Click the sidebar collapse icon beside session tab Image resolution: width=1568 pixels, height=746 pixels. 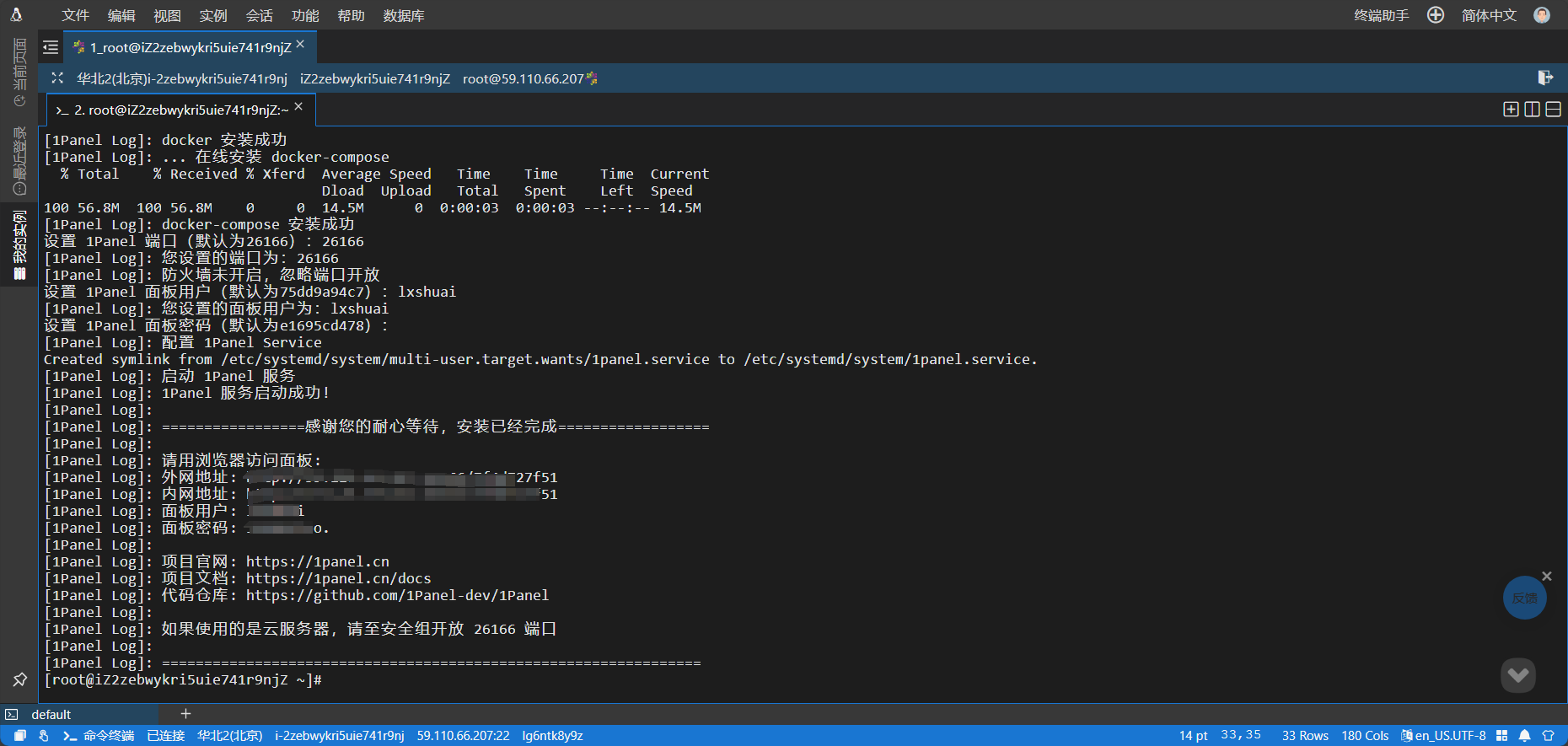(x=51, y=48)
